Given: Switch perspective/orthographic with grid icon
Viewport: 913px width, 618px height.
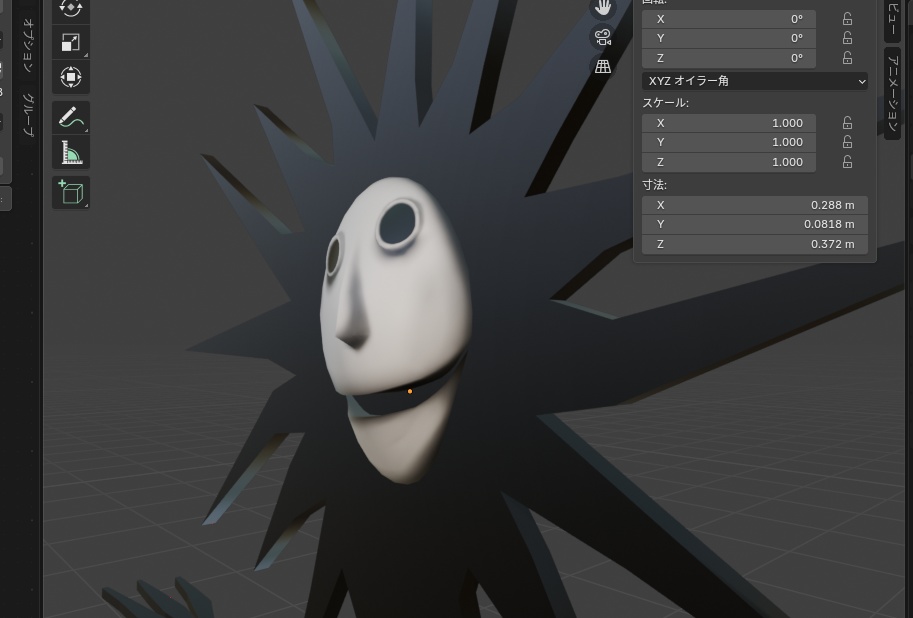Looking at the screenshot, I should click(x=603, y=66).
